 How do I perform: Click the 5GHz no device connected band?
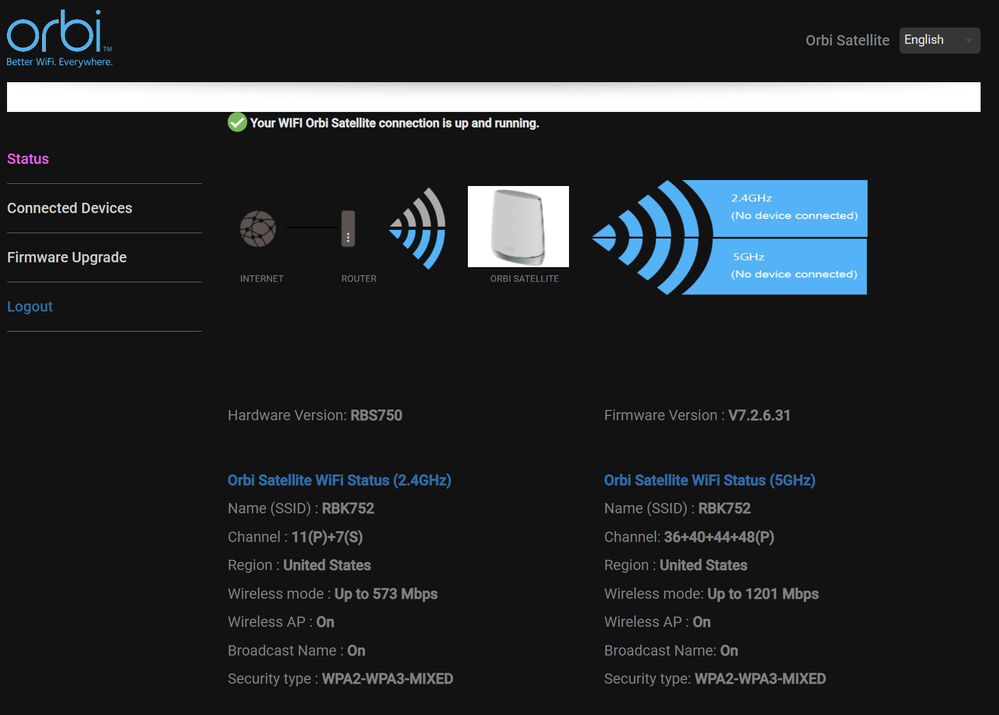[789, 266]
